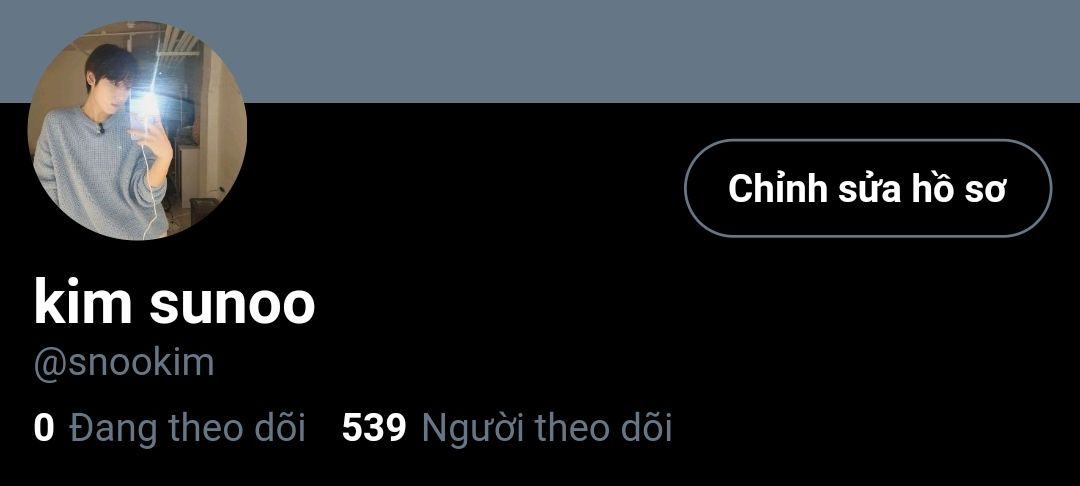The width and height of the screenshot is (1080, 486).
Task: Select the kim sunoo display name
Action: click(x=174, y=304)
